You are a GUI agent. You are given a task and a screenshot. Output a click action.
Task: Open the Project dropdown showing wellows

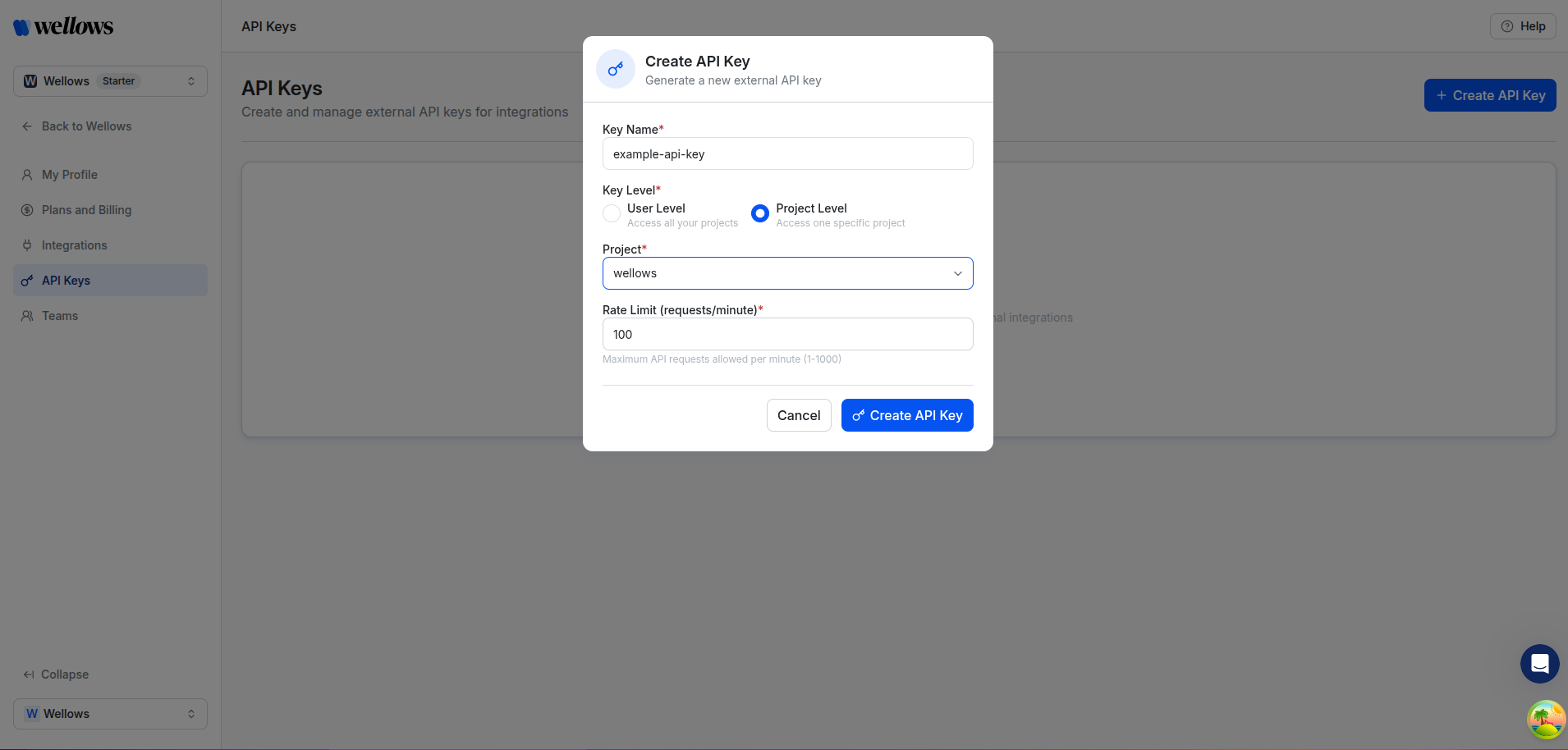click(786, 272)
